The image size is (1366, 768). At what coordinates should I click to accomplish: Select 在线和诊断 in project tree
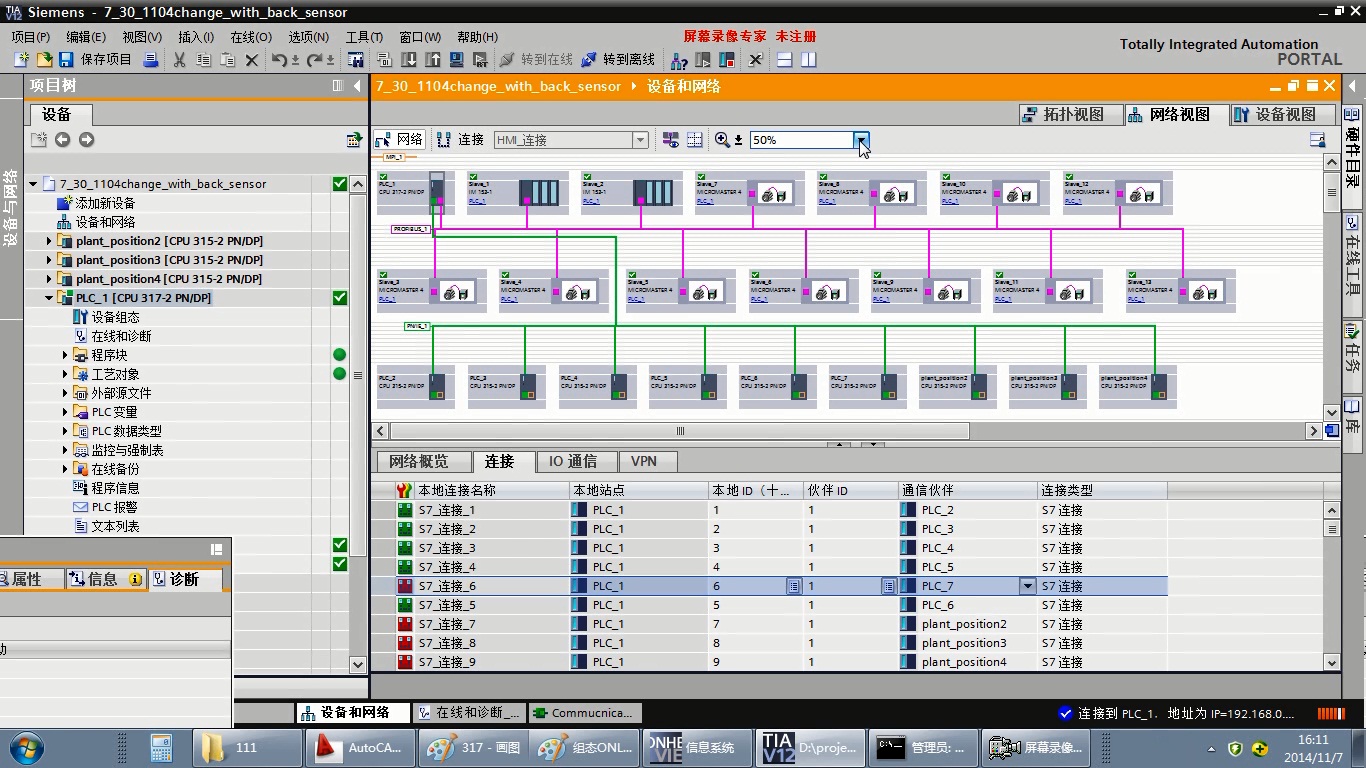pyautogui.click(x=121, y=336)
